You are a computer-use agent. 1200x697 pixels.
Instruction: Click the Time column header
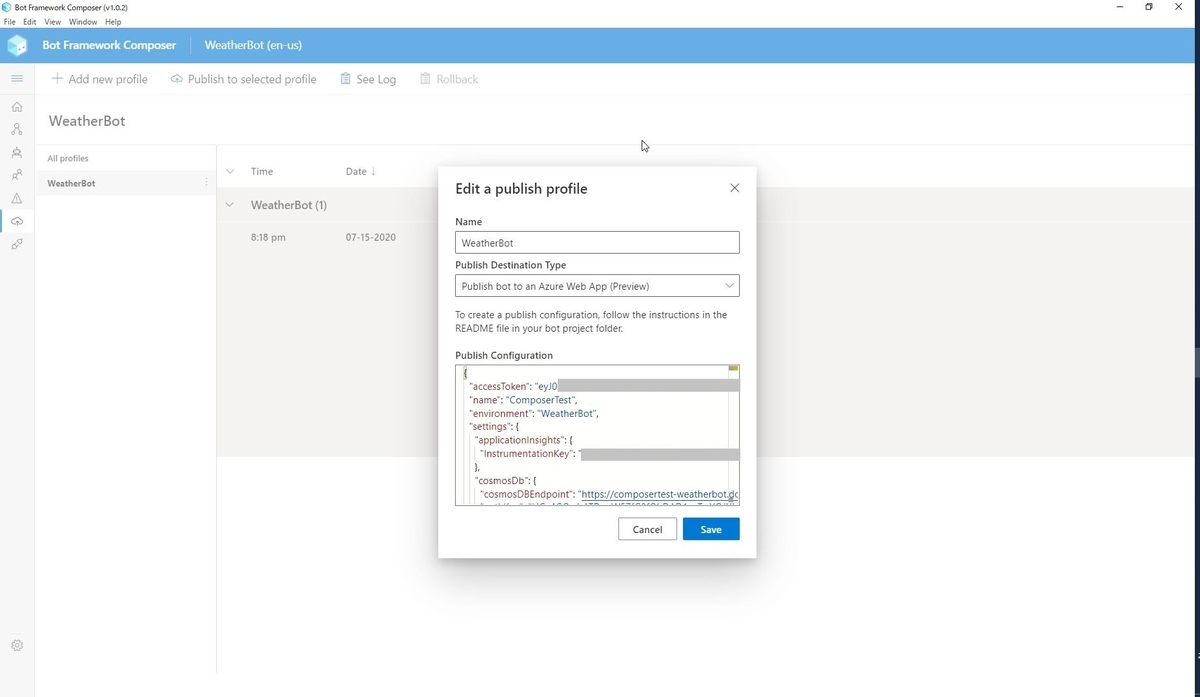(262, 171)
